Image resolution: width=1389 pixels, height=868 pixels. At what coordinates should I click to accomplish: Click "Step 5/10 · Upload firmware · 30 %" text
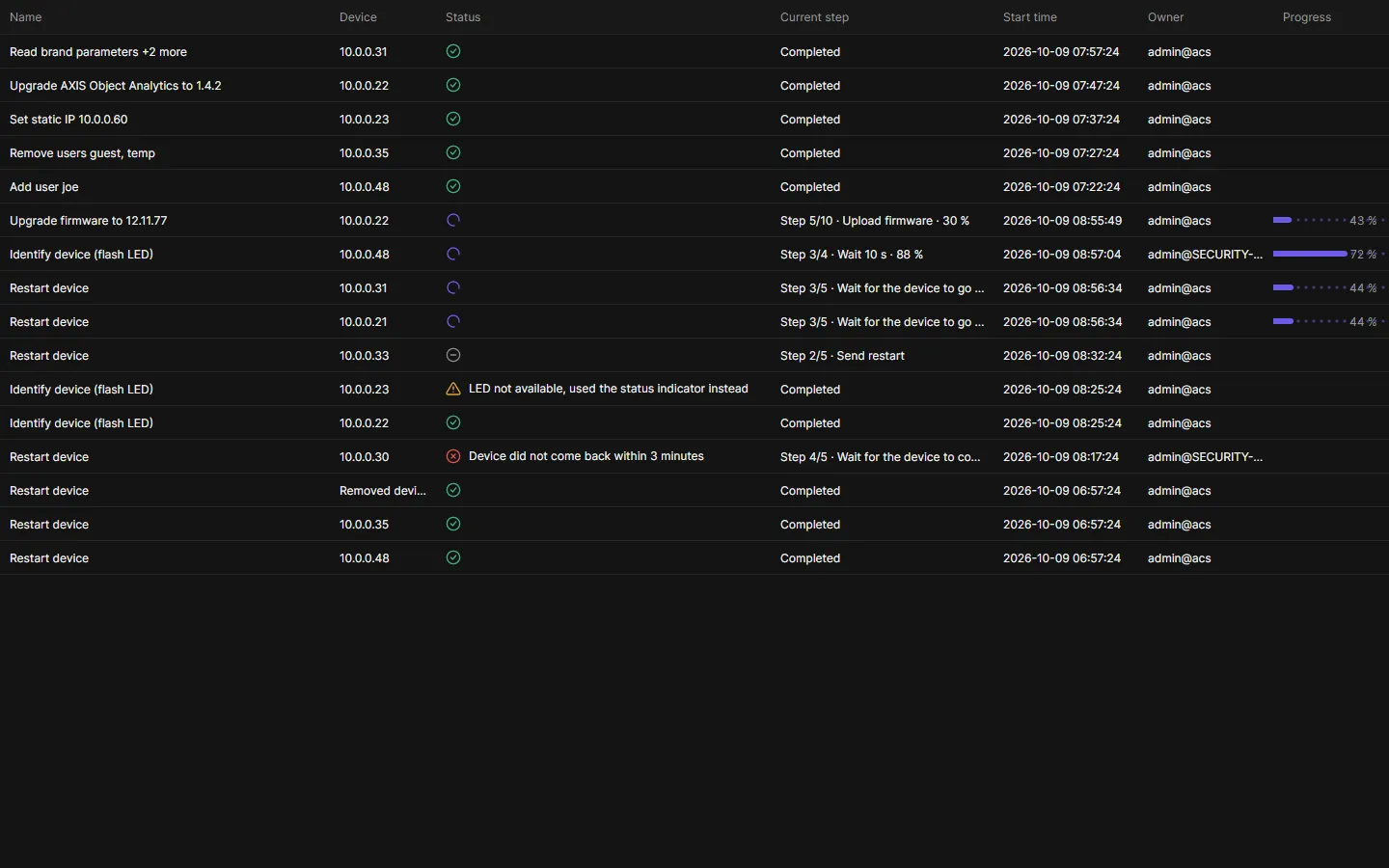click(875, 221)
